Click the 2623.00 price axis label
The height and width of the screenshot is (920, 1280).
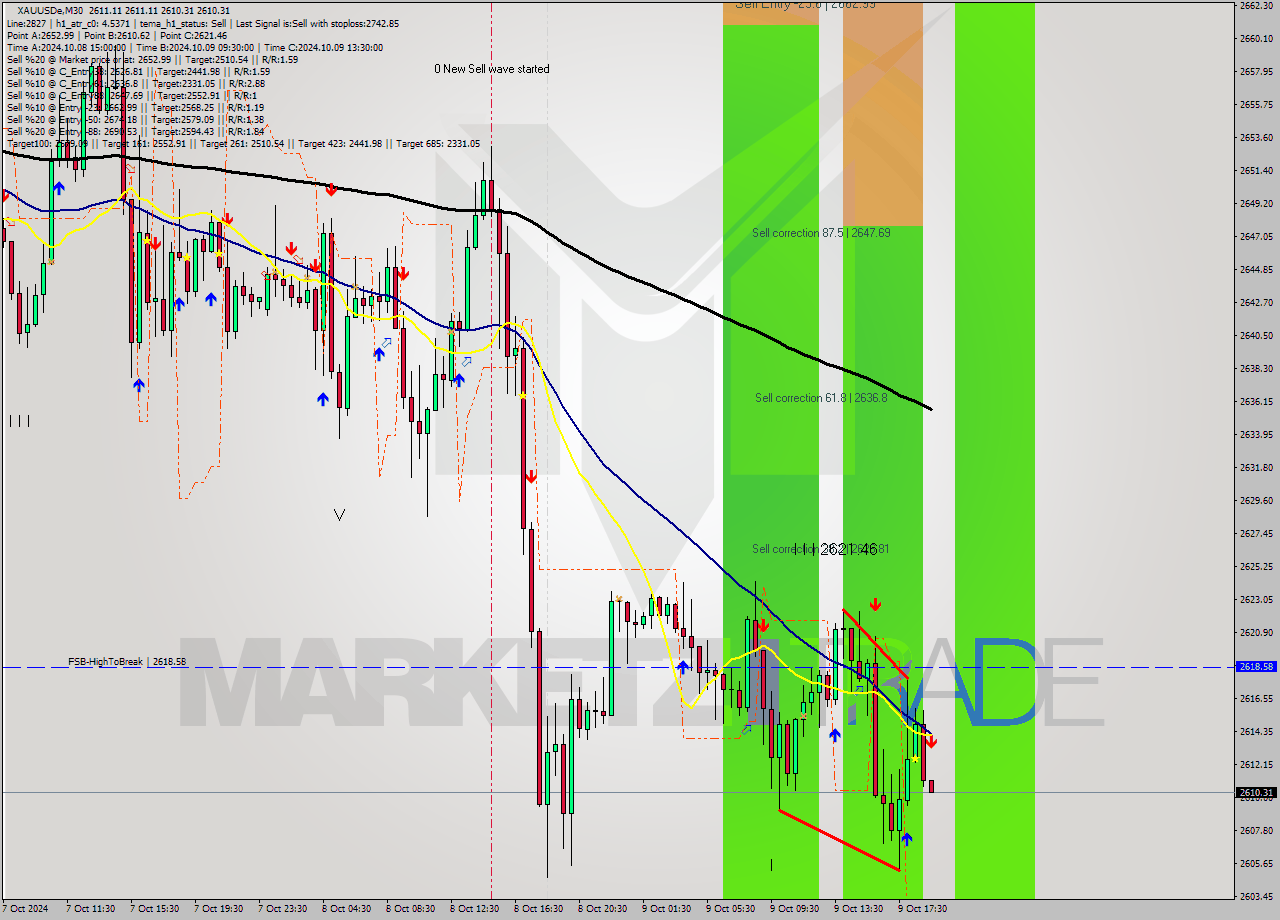point(1256,599)
